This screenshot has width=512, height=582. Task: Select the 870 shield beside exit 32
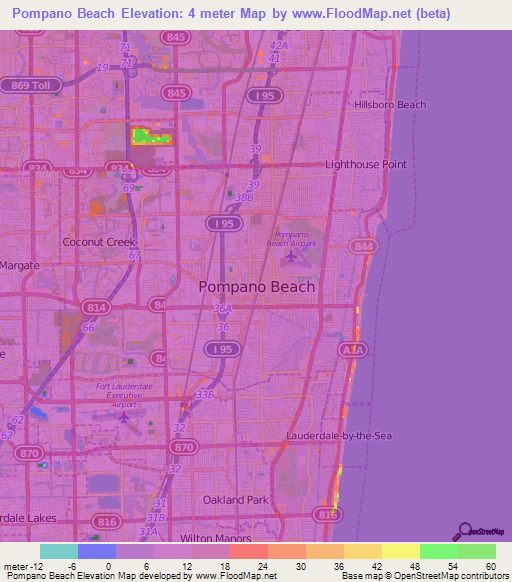coord(184,447)
